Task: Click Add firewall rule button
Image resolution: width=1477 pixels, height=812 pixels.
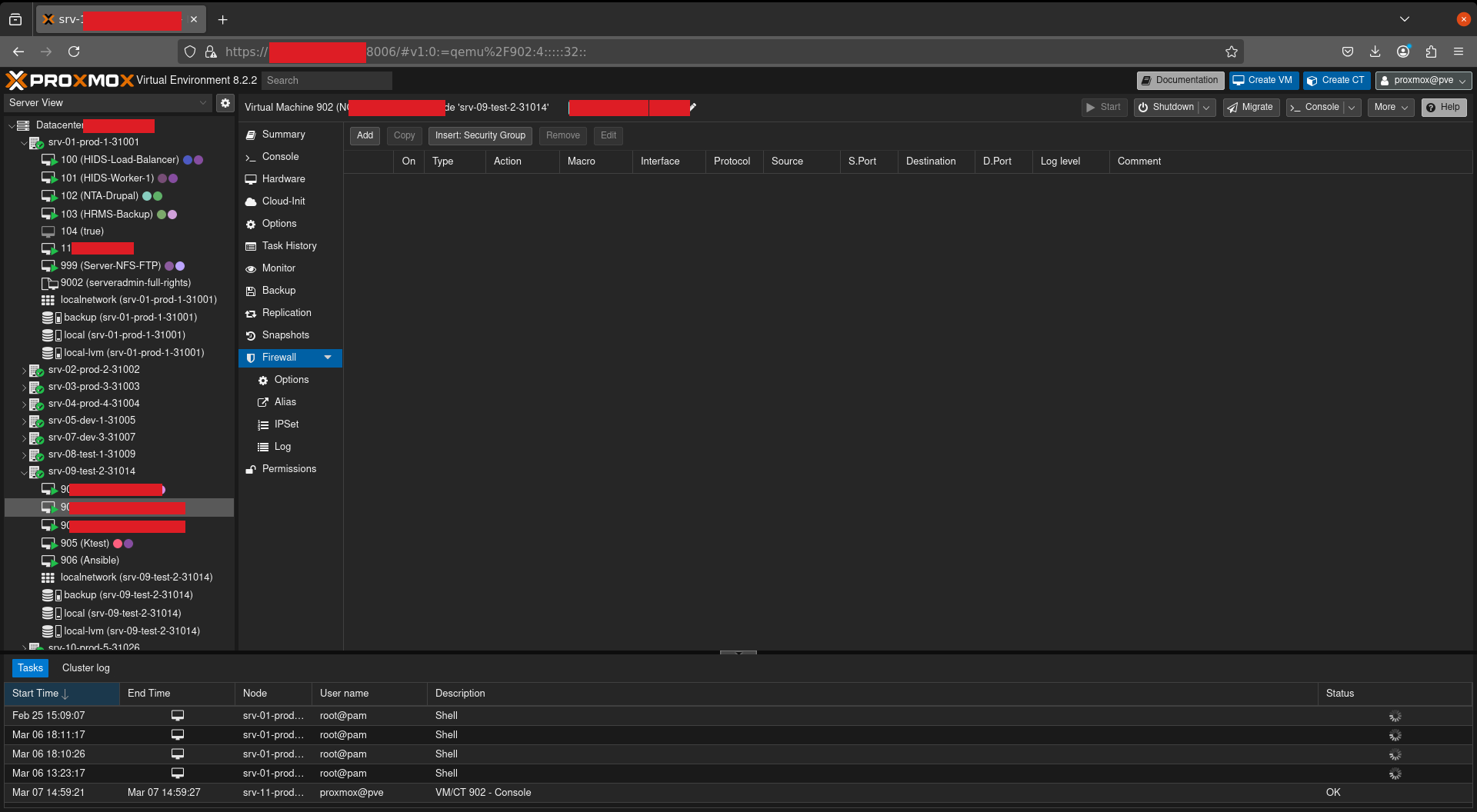Action: [365, 135]
